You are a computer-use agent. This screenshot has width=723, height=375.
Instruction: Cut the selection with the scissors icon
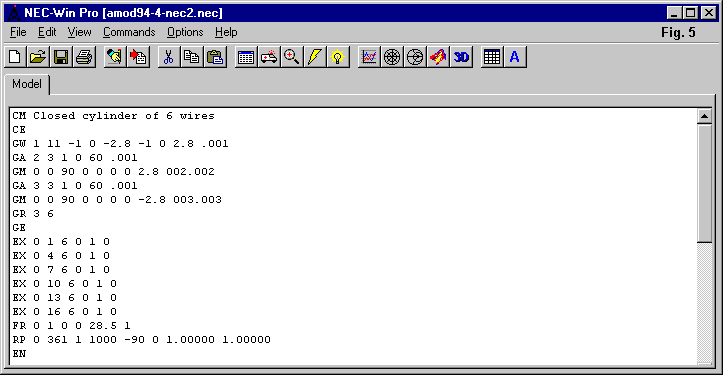pyautogui.click(x=169, y=57)
